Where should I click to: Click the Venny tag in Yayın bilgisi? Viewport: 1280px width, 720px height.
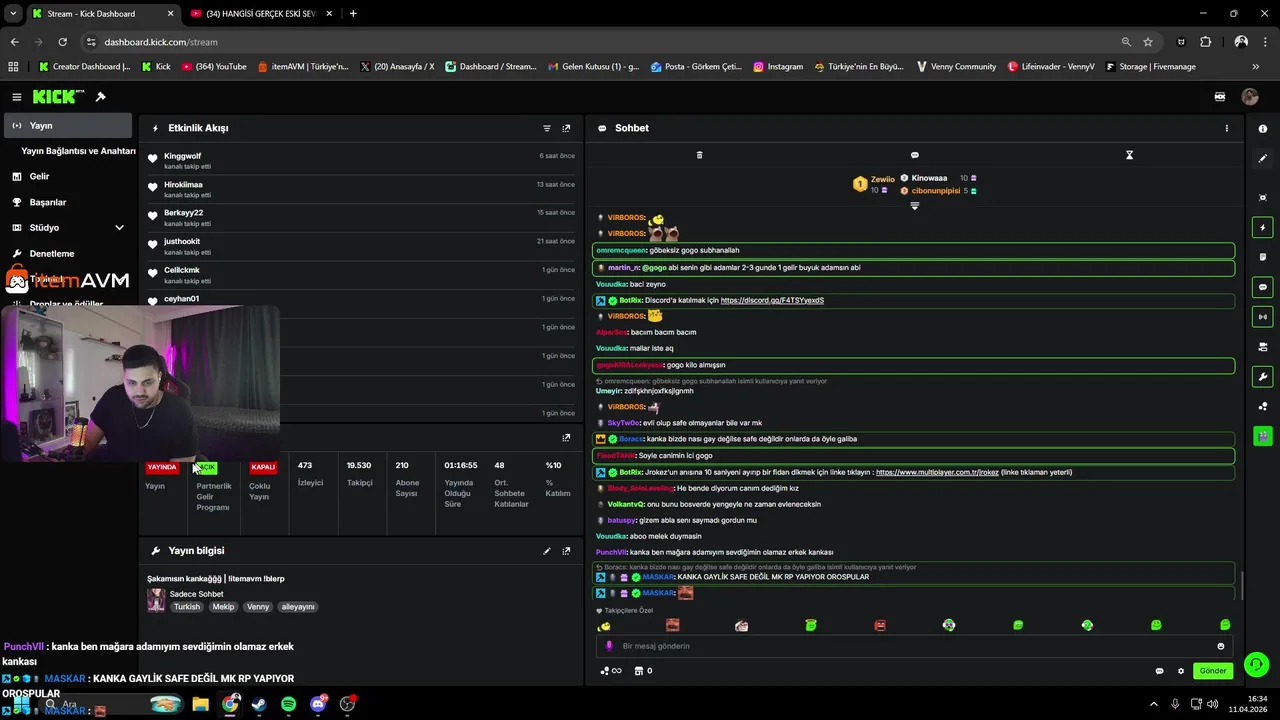click(258, 607)
